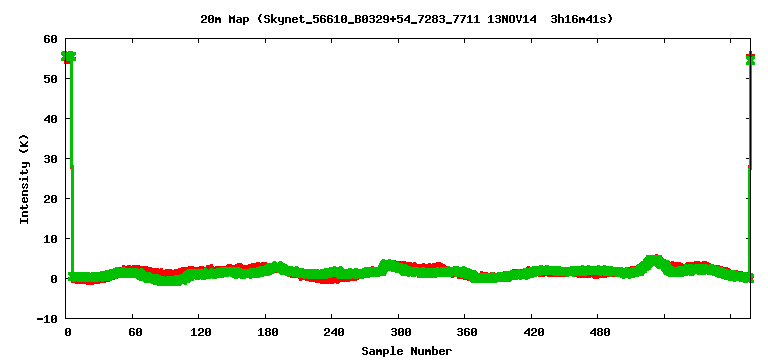Click the 40 tick label on y-axis

[51, 119]
